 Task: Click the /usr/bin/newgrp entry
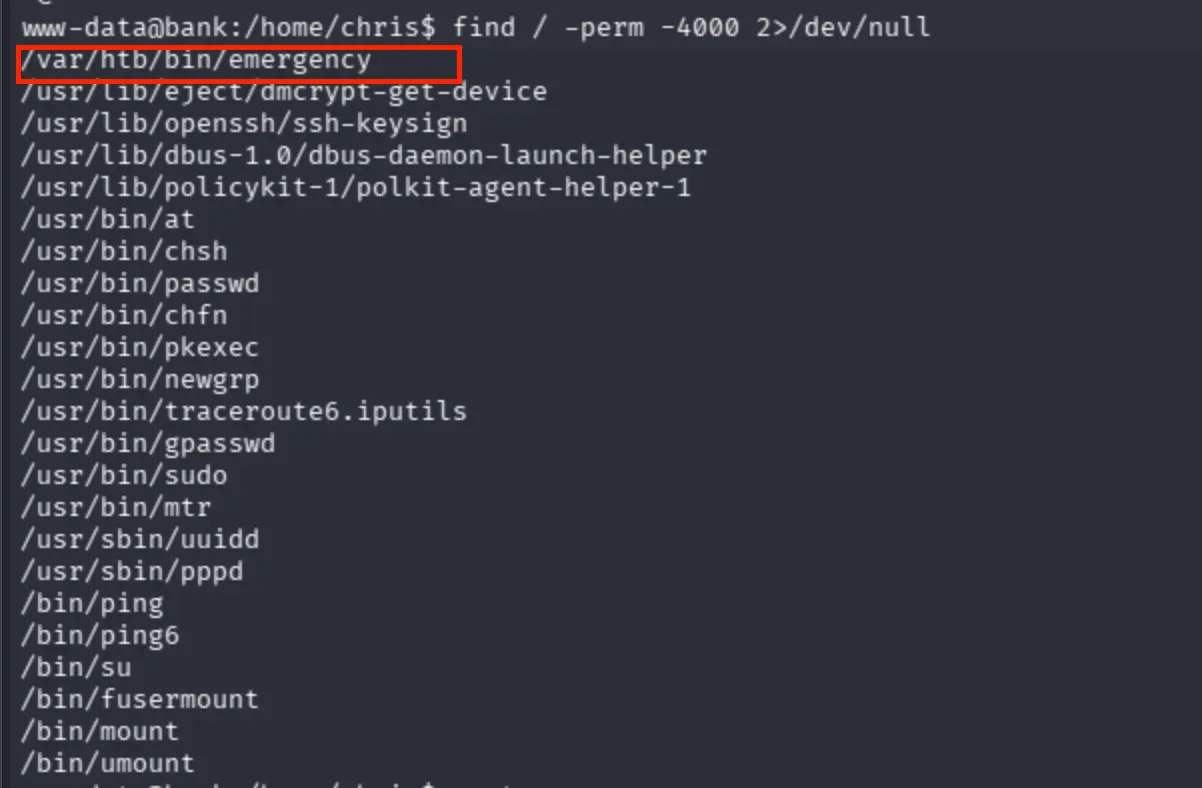(x=140, y=379)
